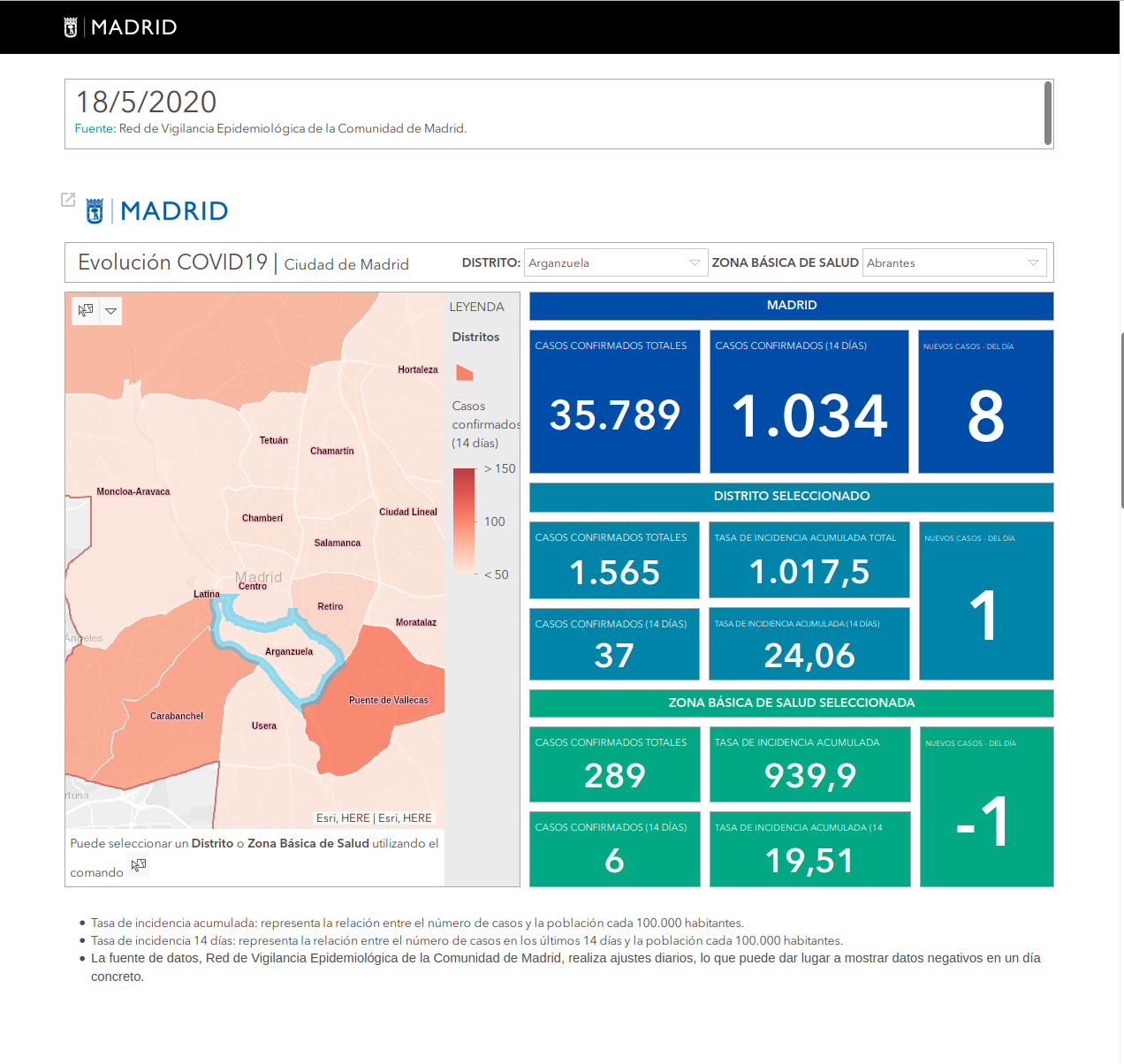Click the red gradient legend color bar
This screenshot has height=1064, width=1124.
[464, 521]
